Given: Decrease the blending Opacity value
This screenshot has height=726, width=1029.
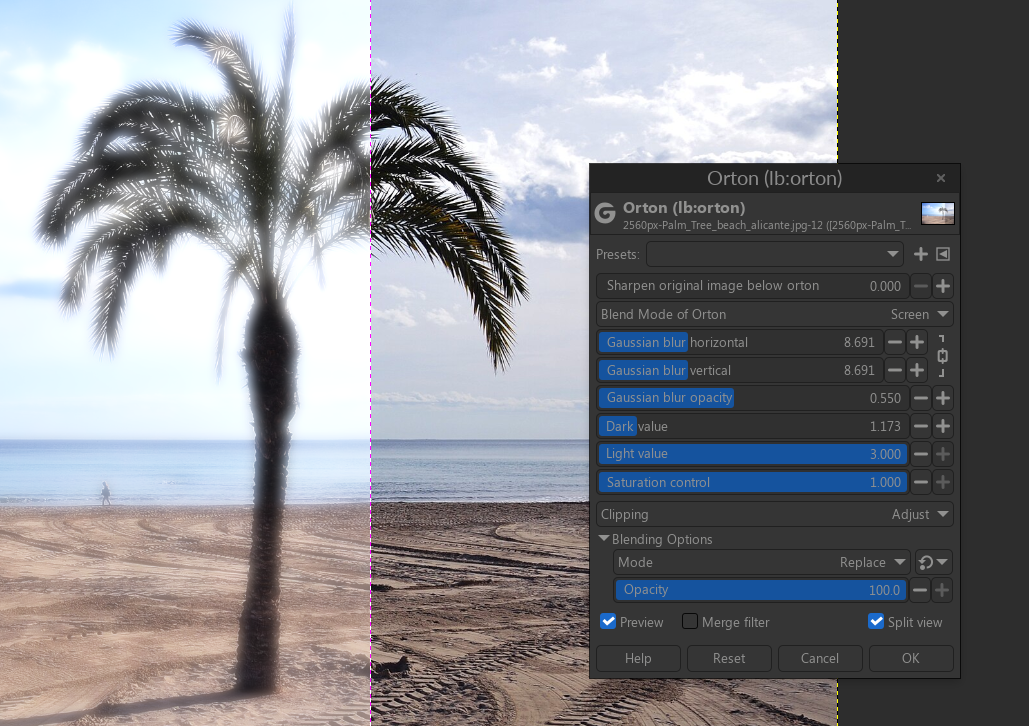Looking at the screenshot, I should click(920, 590).
